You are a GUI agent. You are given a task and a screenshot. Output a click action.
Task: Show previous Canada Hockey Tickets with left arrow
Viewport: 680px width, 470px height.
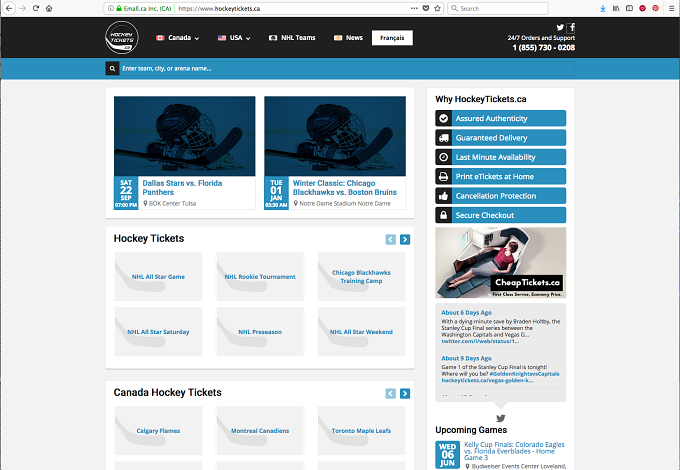point(391,393)
